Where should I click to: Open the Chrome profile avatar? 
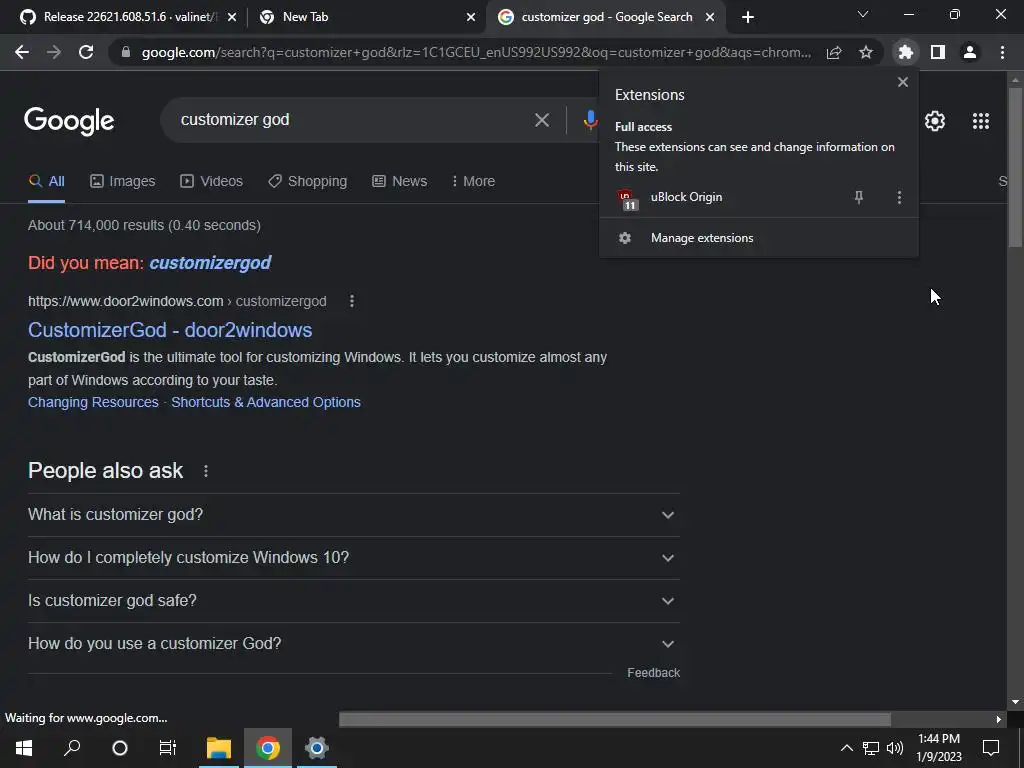pos(970,52)
